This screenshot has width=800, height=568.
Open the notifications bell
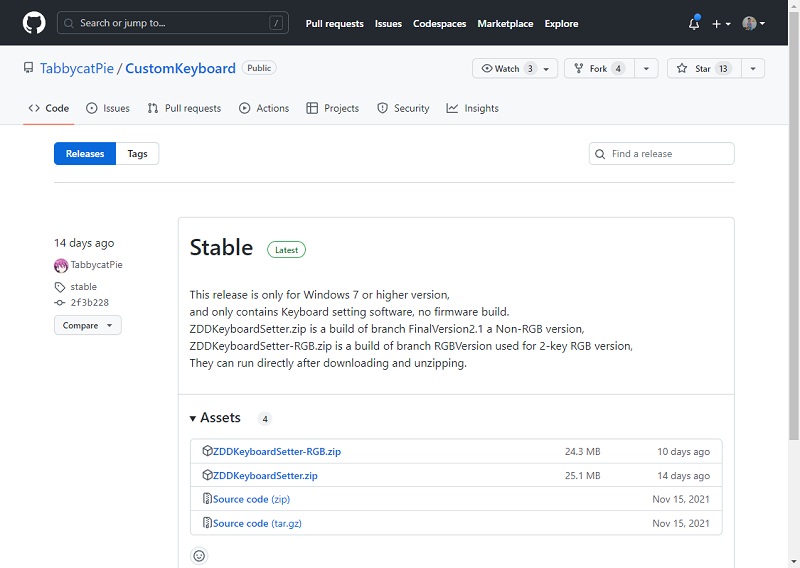(694, 23)
